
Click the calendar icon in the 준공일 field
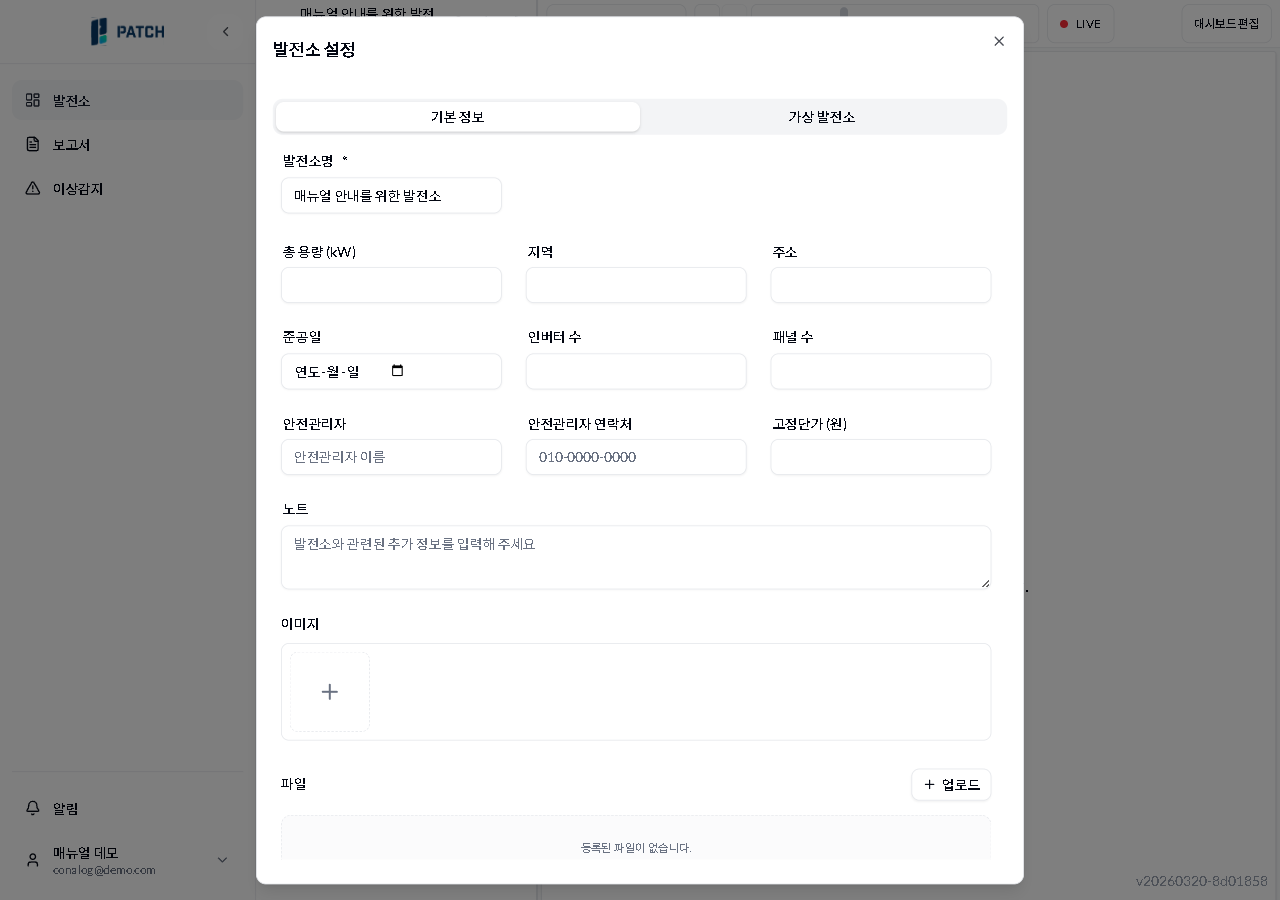click(x=397, y=370)
